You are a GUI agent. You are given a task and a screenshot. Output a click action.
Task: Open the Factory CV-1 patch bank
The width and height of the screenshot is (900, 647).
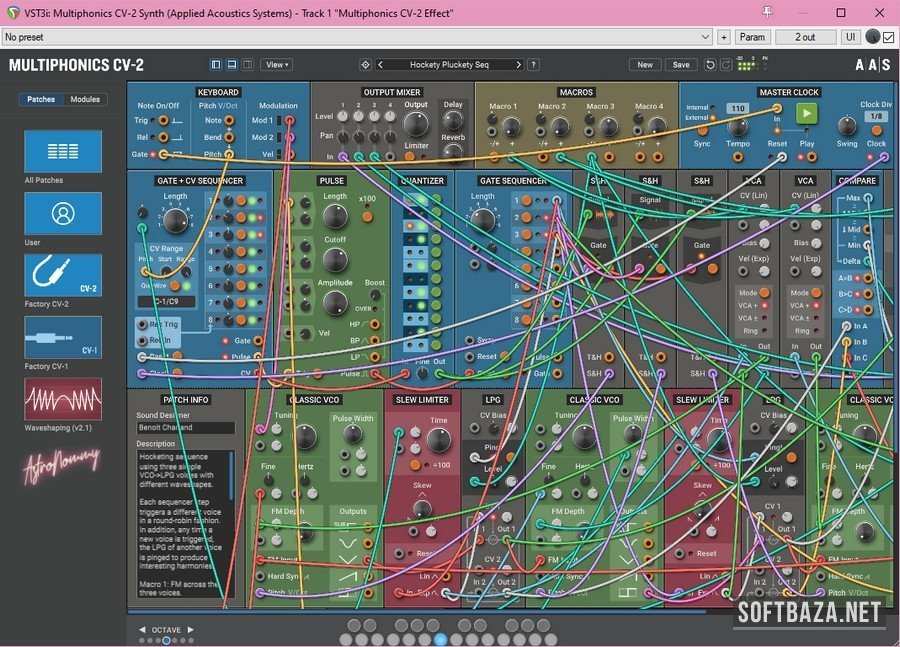63,337
